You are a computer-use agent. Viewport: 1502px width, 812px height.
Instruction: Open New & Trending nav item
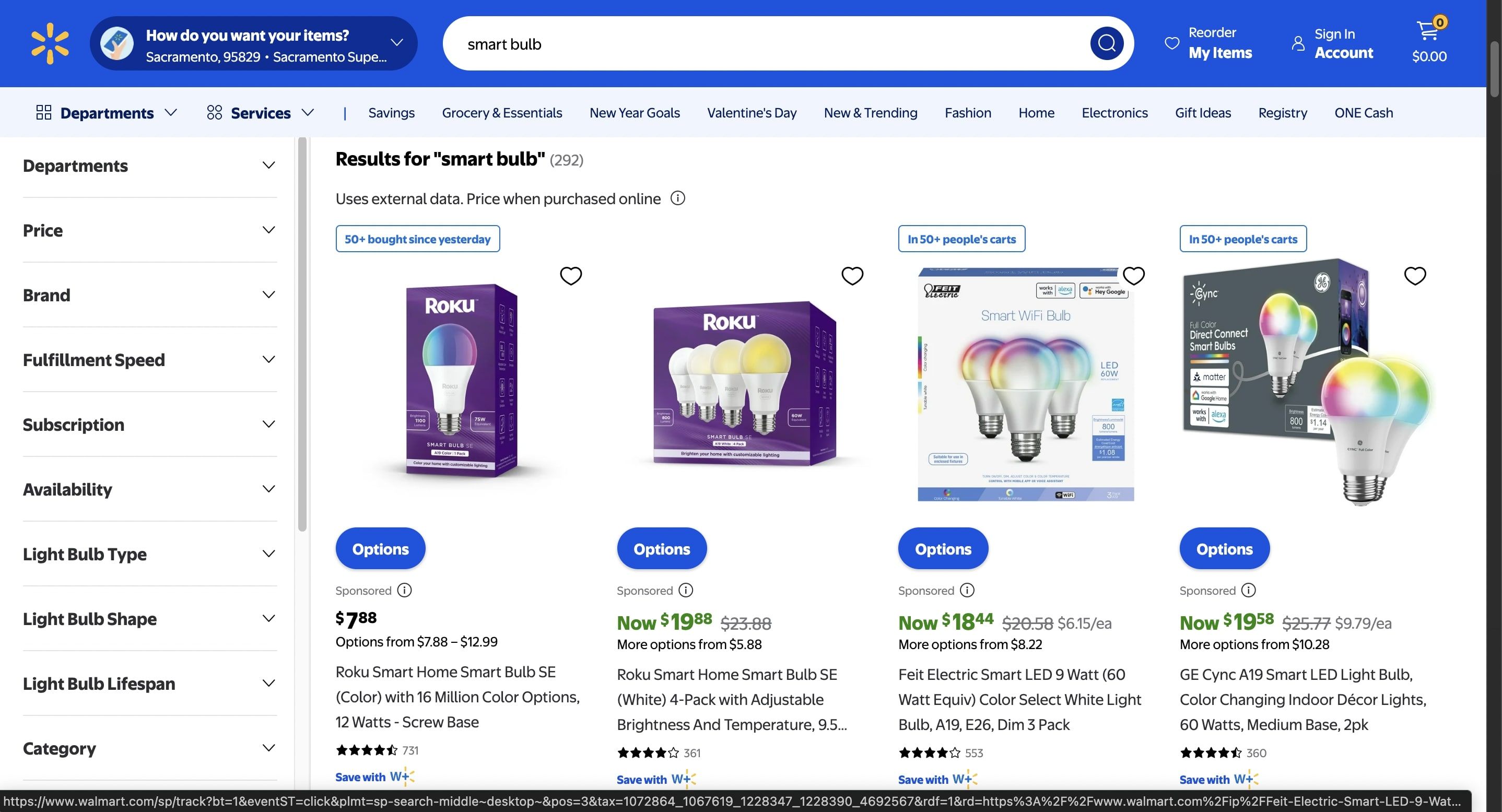click(871, 112)
